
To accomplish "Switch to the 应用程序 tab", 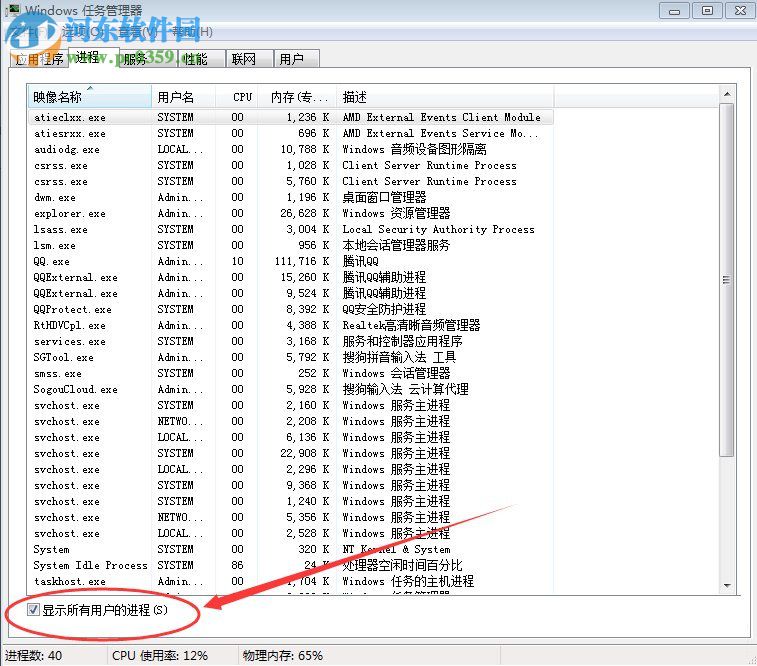I will (x=39, y=59).
